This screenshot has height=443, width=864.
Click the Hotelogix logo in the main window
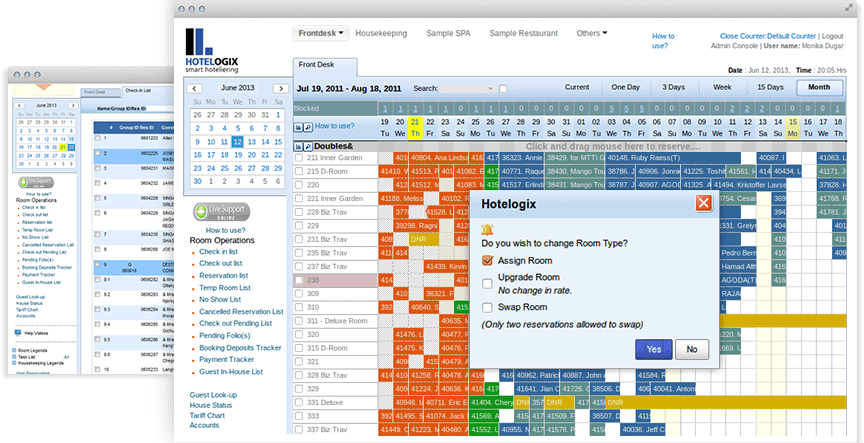212,50
